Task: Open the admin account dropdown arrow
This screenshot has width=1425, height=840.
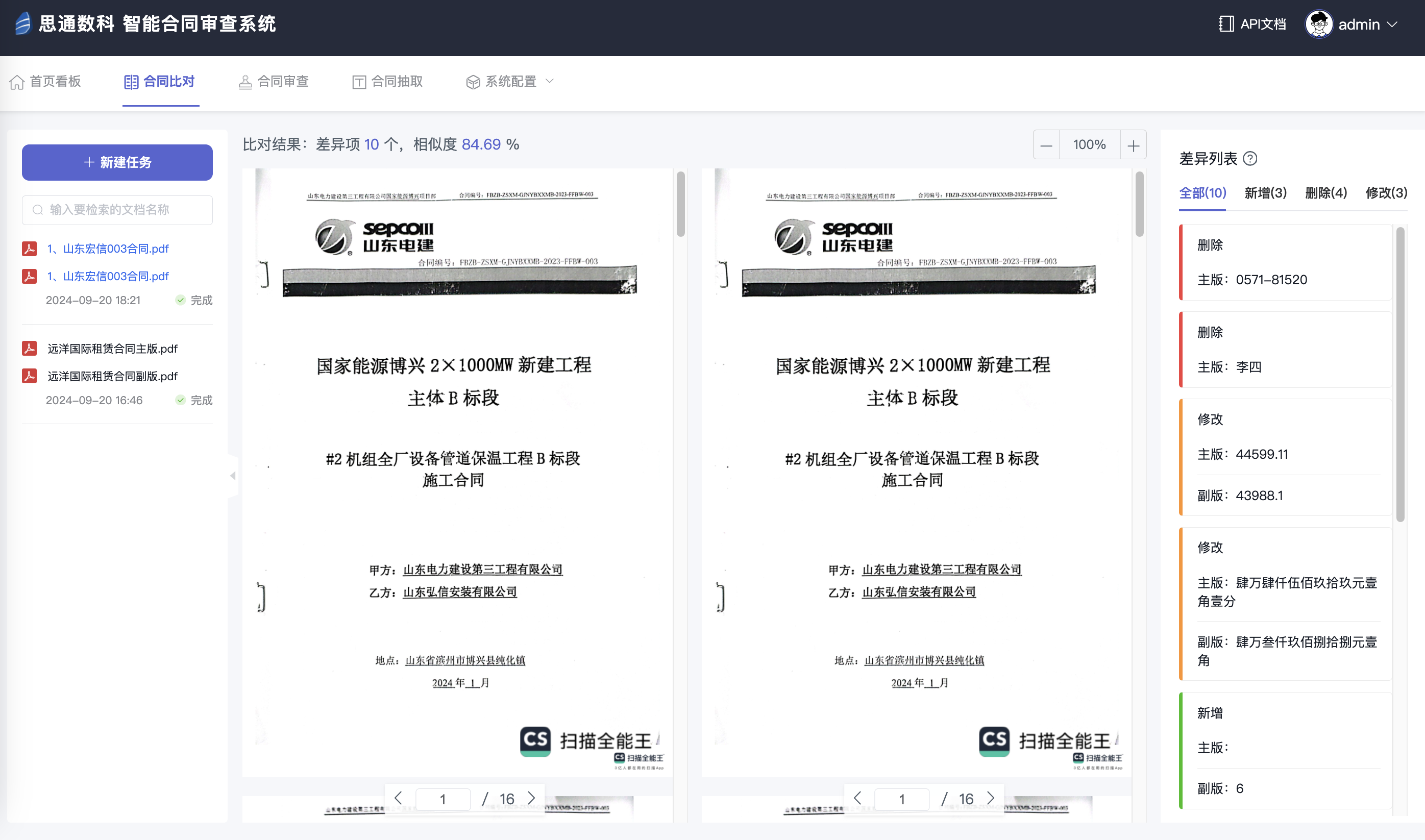Action: (1393, 25)
